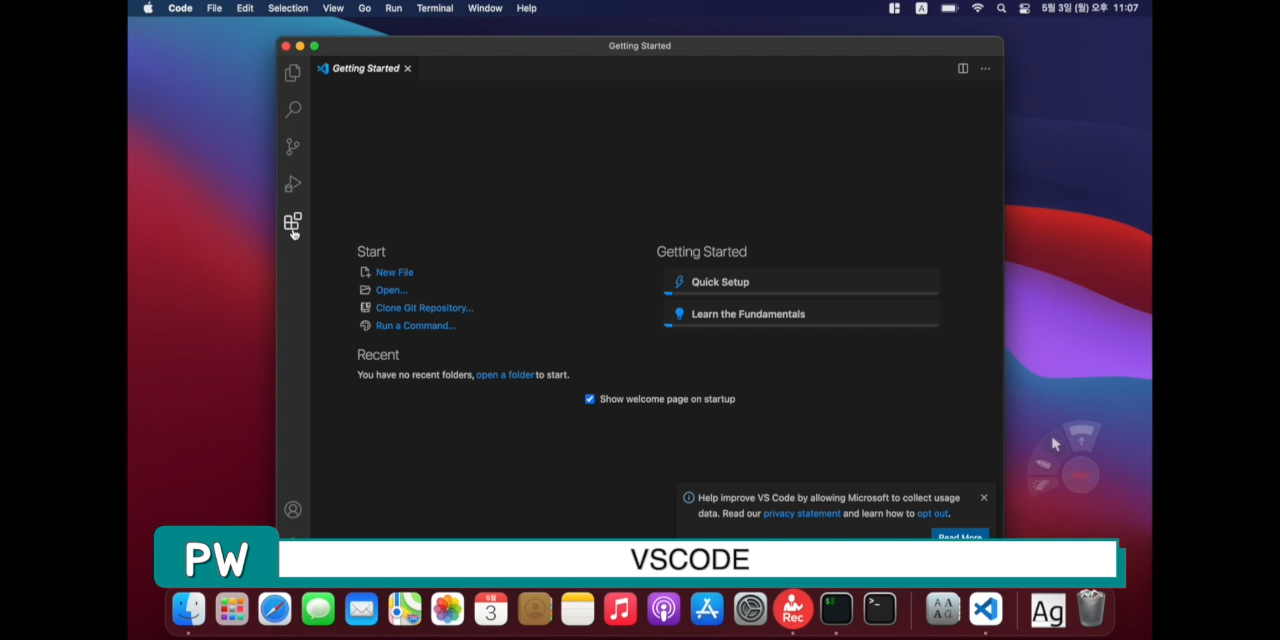Close the Getting Started tab

[x=407, y=69]
